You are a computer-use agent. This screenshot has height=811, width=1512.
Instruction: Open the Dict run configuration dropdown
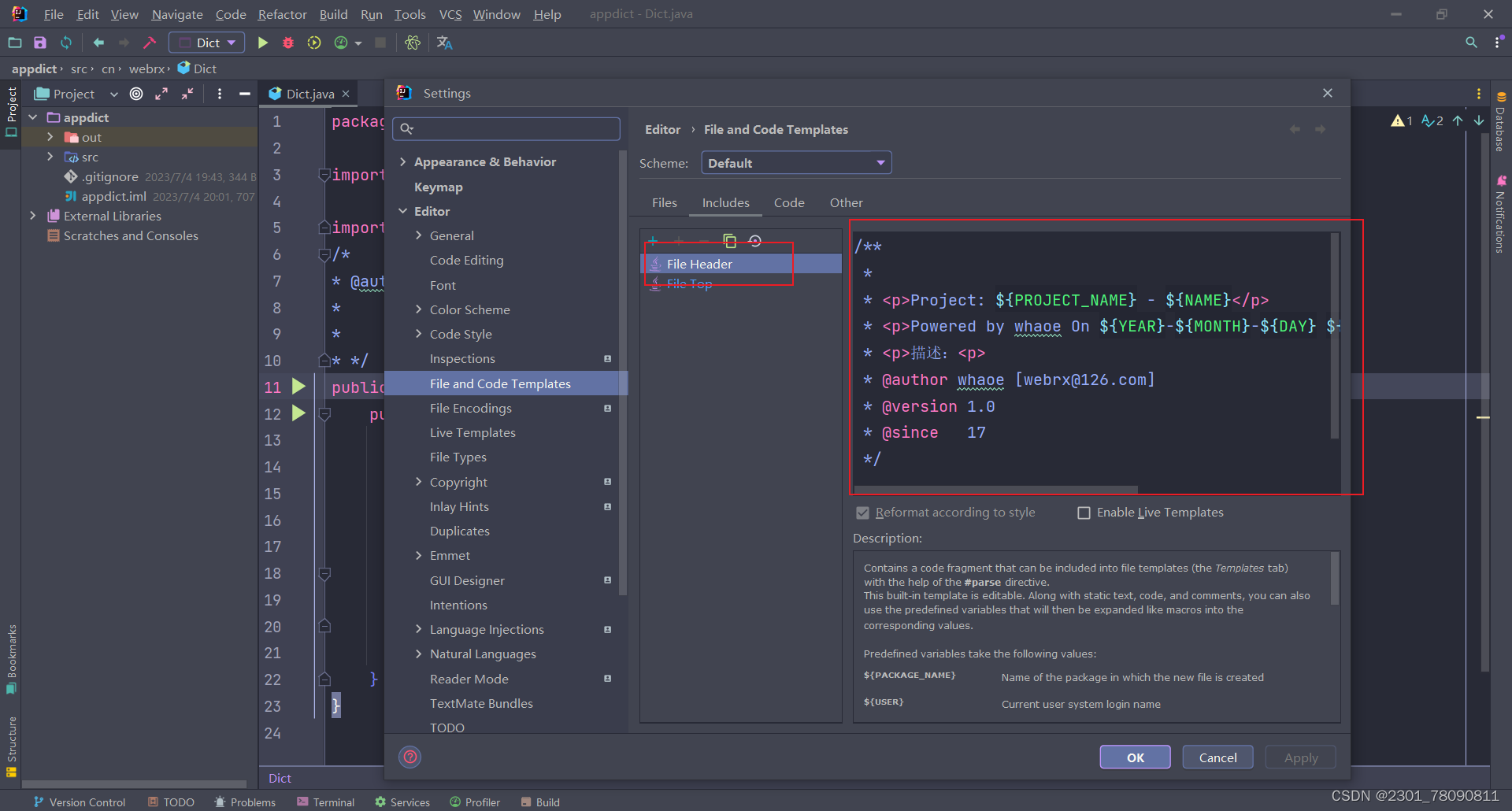point(207,43)
